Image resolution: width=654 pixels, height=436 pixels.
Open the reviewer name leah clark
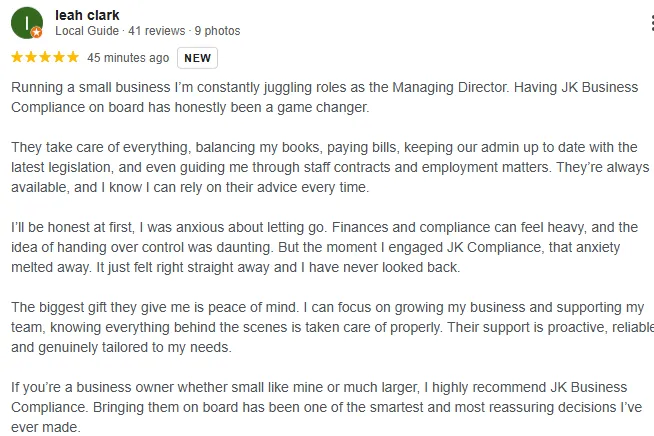pyautogui.click(x=88, y=15)
